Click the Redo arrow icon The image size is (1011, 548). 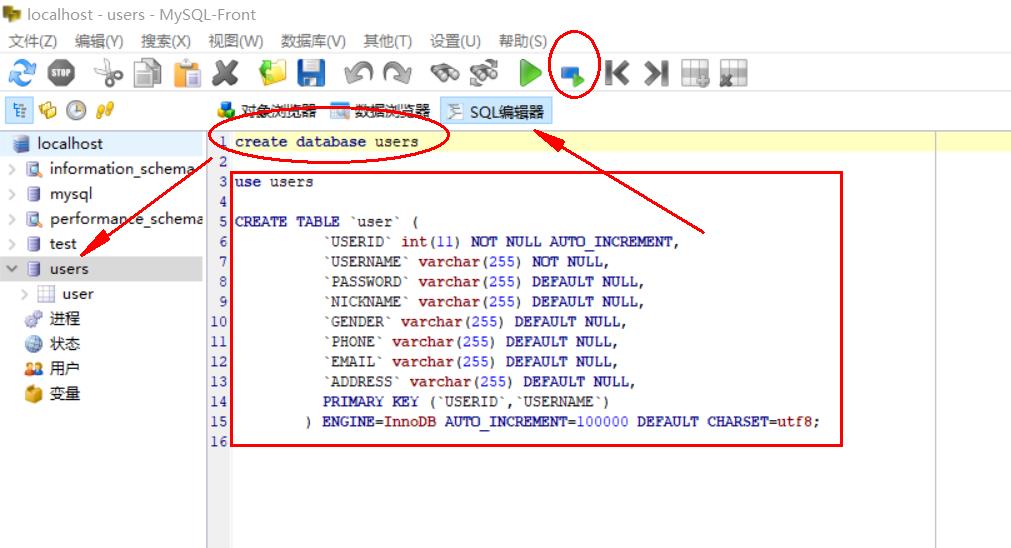[x=397, y=73]
